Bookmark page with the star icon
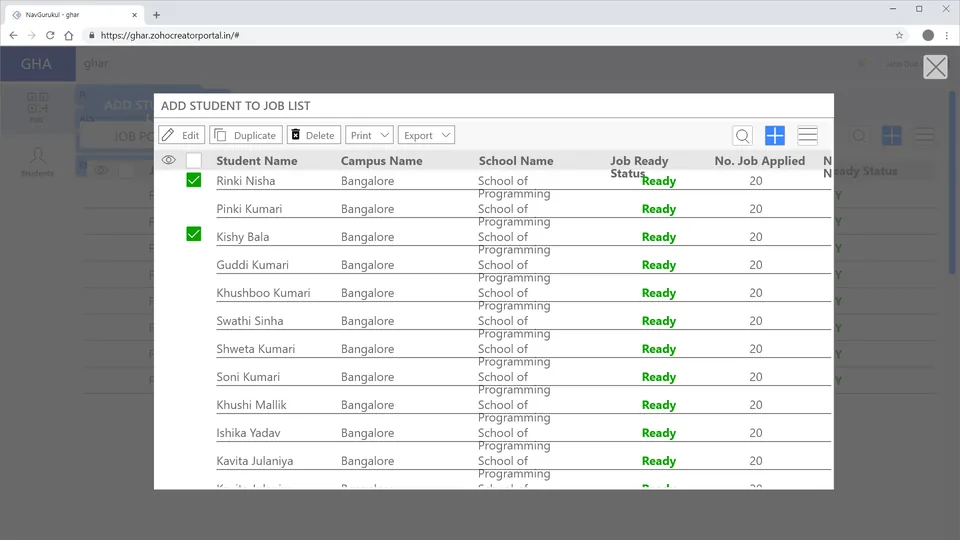The image size is (960, 540). pos(899,35)
